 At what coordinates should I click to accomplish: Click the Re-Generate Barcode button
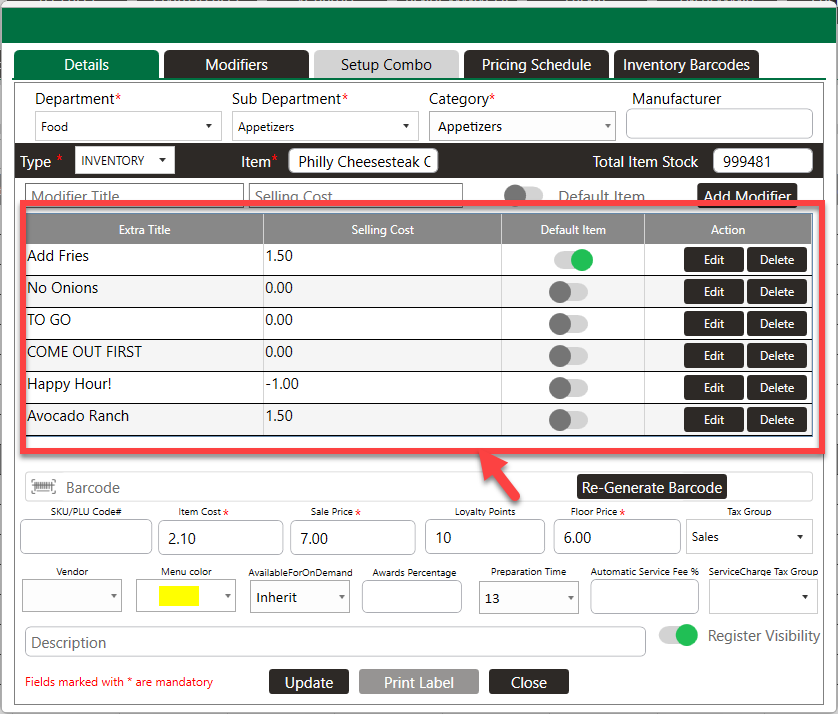coord(651,487)
